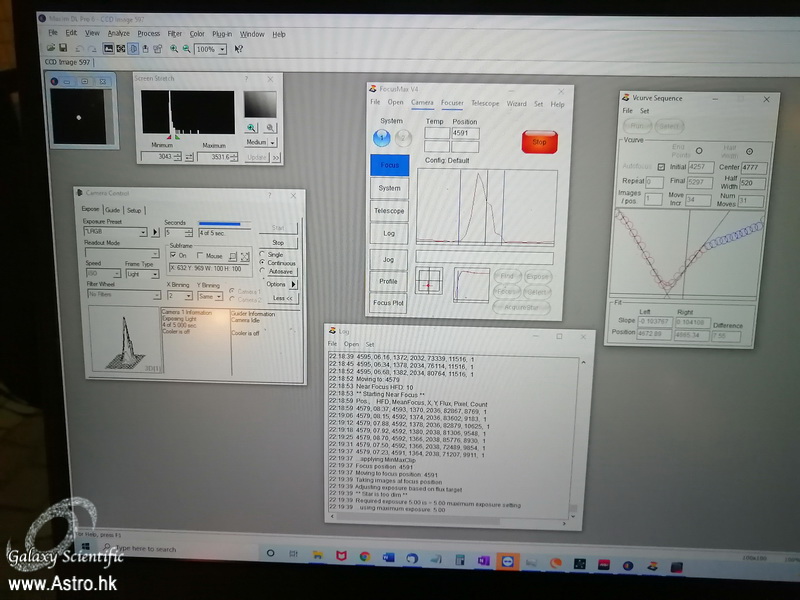
Task: Click the Focus Plot button
Action: pyautogui.click(x=389, y=302)
